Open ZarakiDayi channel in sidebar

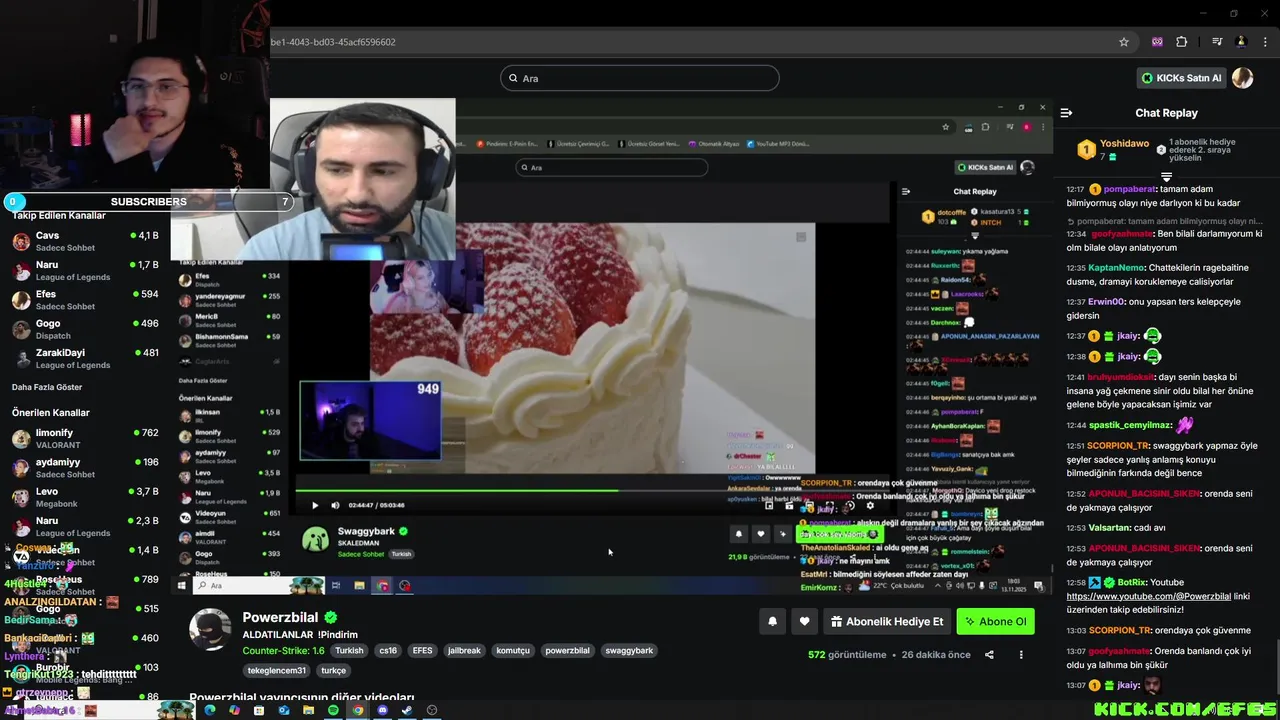click(85, 358)
